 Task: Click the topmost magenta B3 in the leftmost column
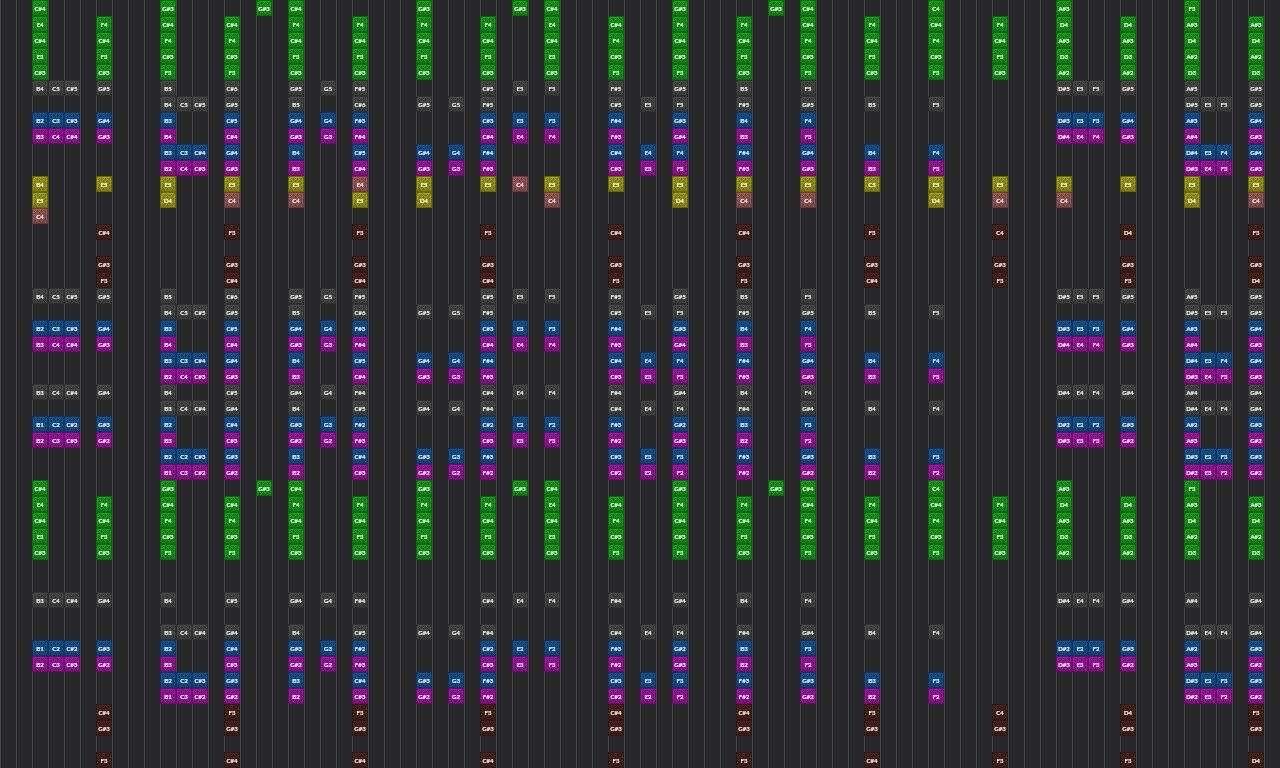(40, 136)
